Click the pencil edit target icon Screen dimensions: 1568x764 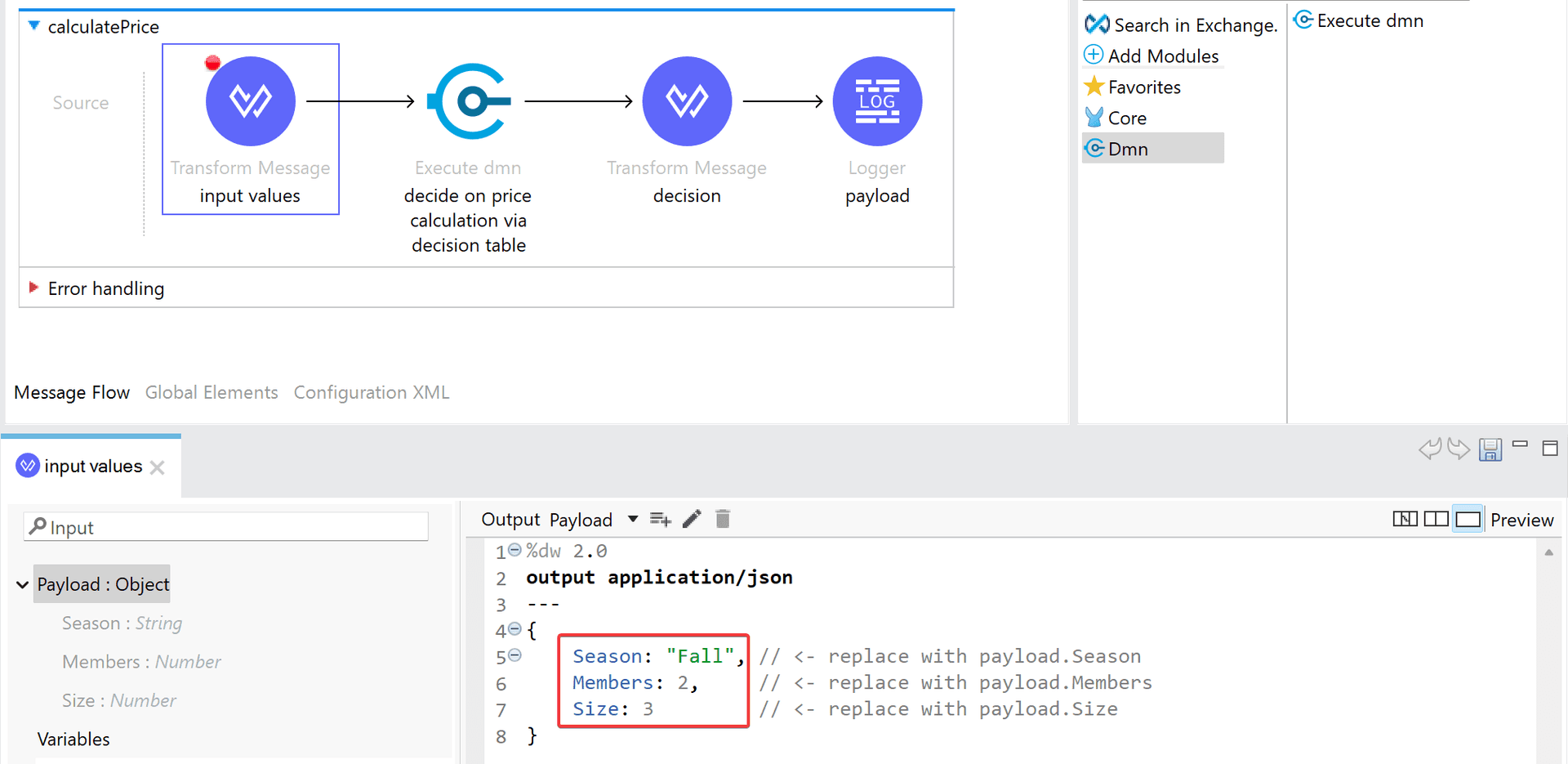pyautogui.click(x=692, y=520)
